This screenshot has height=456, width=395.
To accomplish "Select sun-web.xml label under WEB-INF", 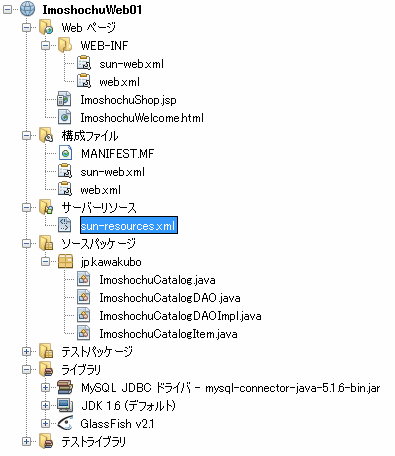I will [x=131, y=64].
